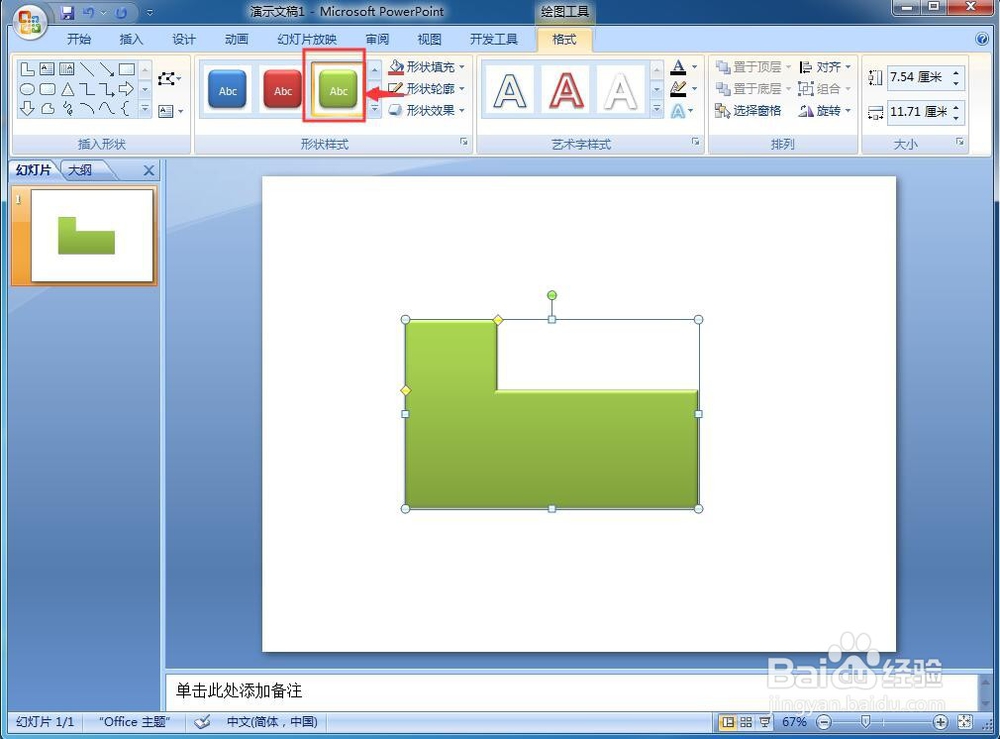Select the left brace shape
Screen dimensions: 1000x739
tap(126, 109)
